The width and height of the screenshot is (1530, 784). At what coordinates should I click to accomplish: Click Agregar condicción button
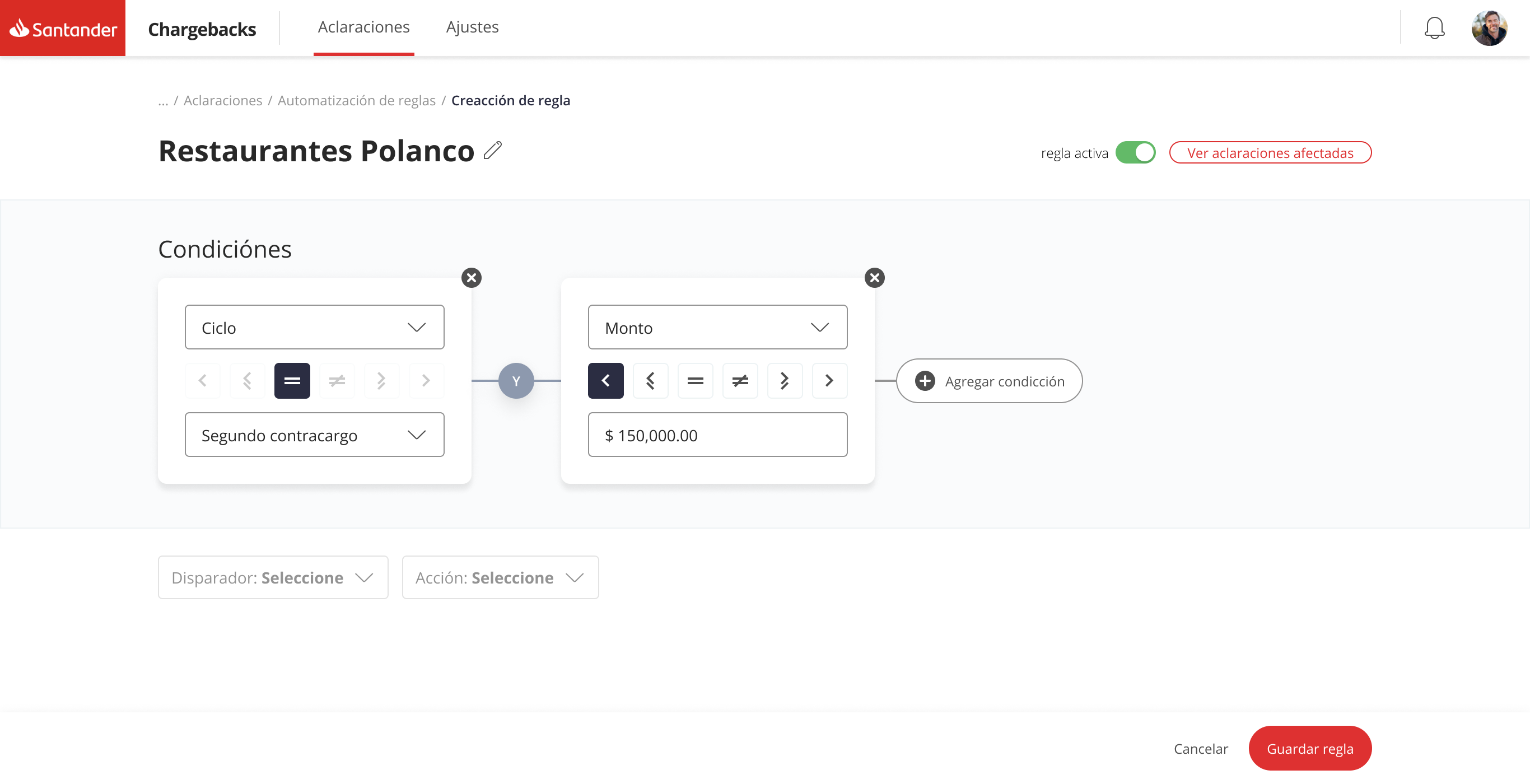989,380
